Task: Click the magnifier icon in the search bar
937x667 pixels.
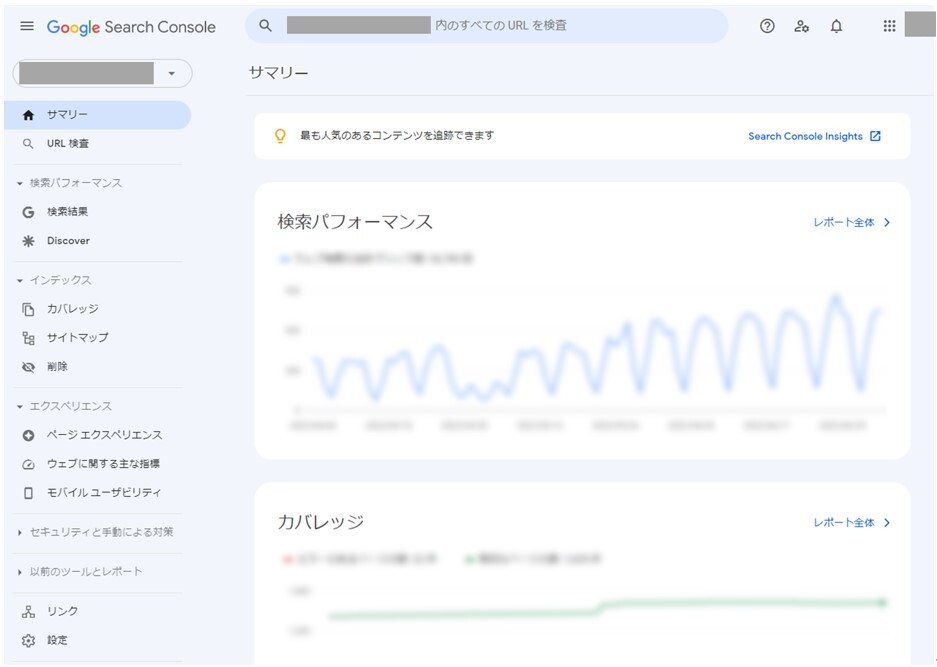Action: point(266,26)
